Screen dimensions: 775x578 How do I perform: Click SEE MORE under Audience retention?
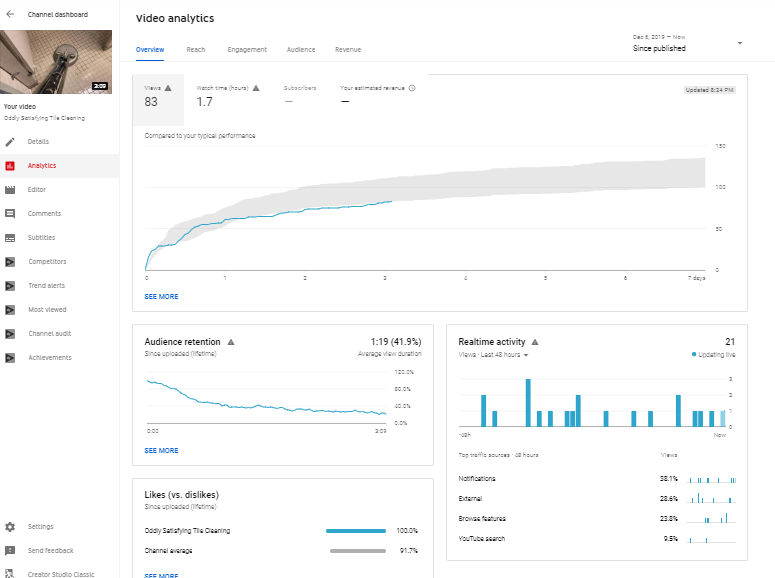point(162,451)
